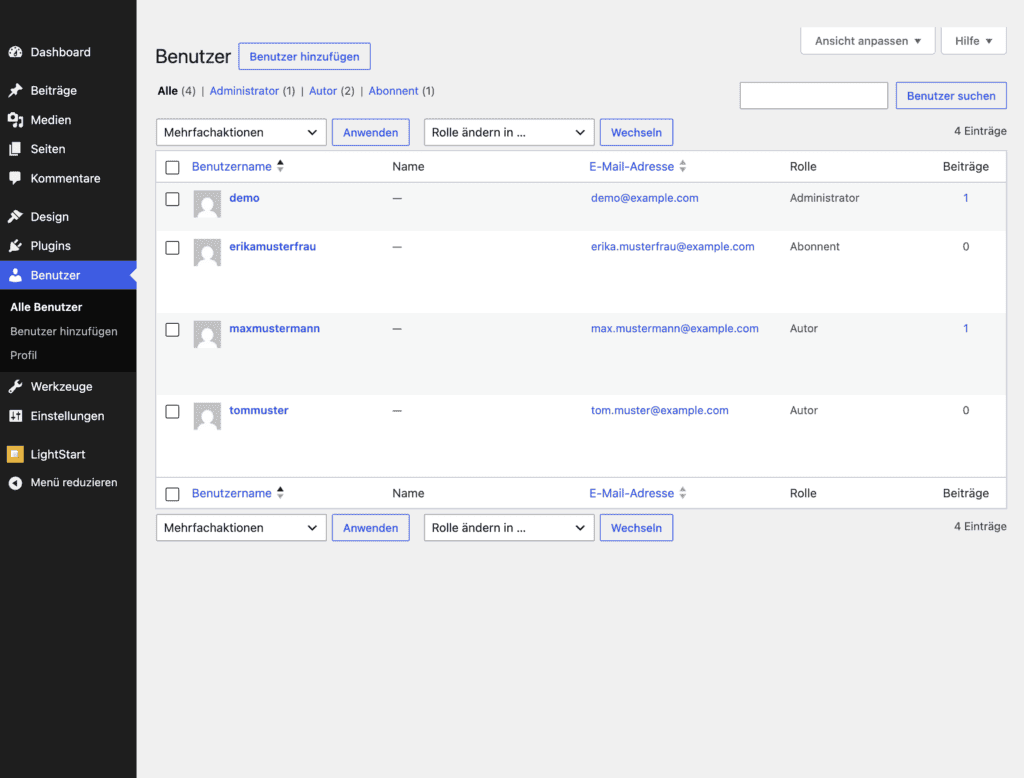Image resolution: width=1024 pixels, height=778 pixels.
Task: Click sort arrows beside bottom E-Mail-Adresse header
Action: [x=682, y=493]
